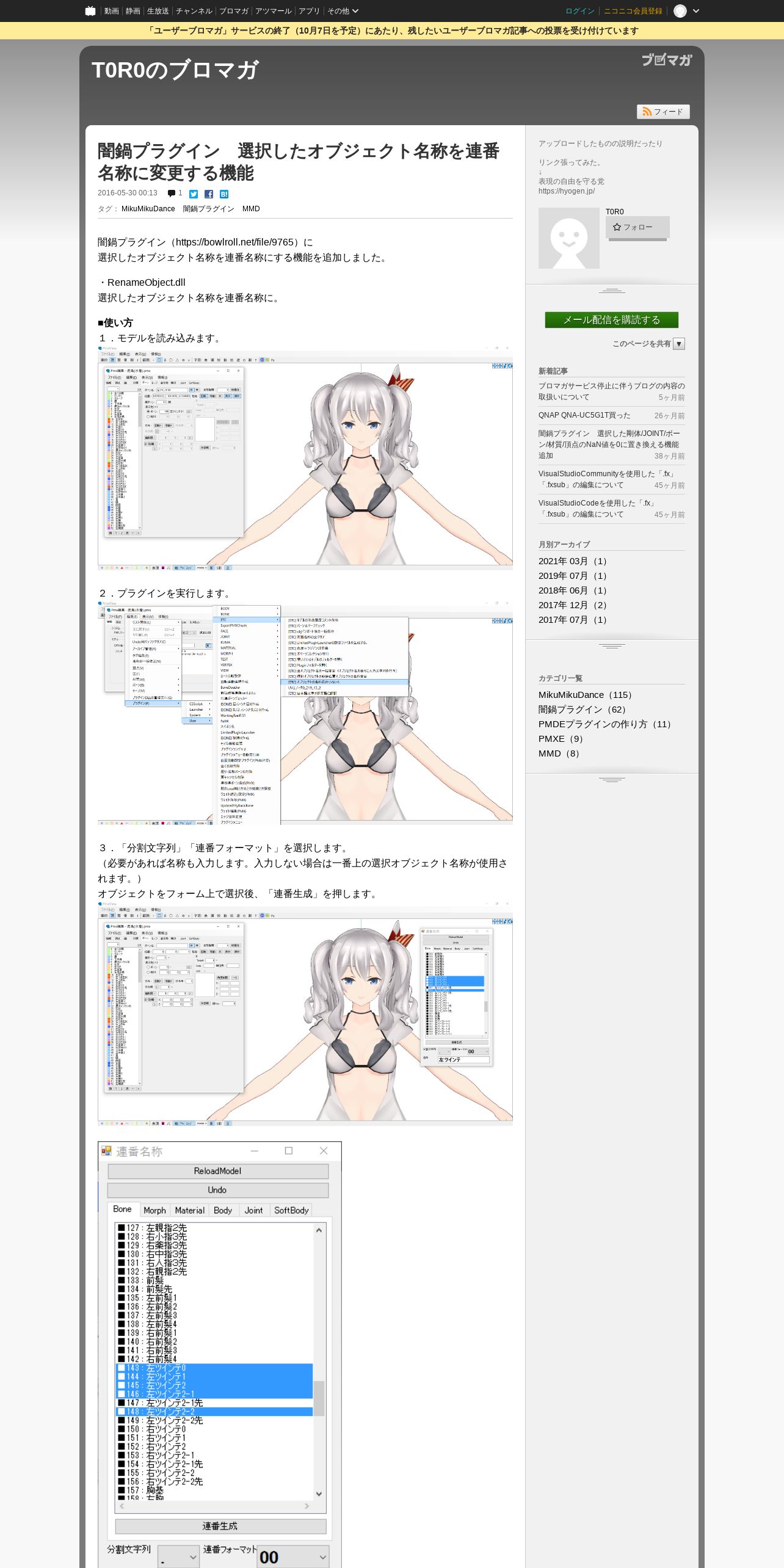Open the T0R0のブロマガ blog title
The height and width of the screenshot is (1568, 784).
point(175,70)
